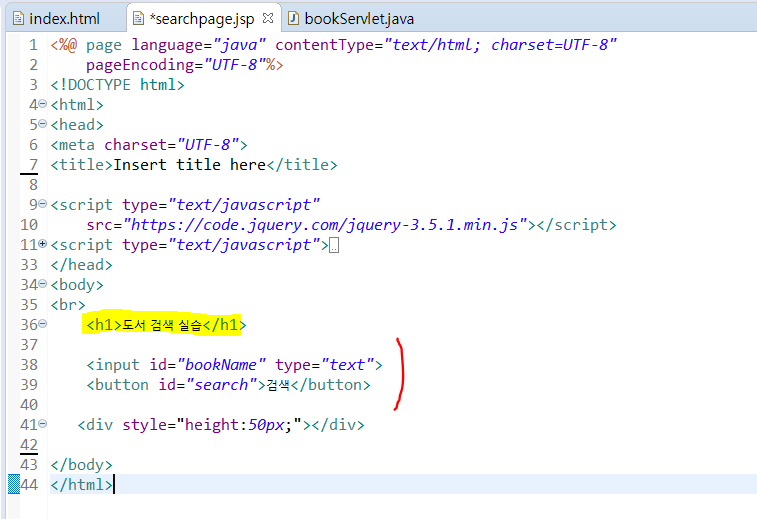The image size is (757, 519).
Task: Click line number 1 in the gutter
Action: (x=33, y=45)
